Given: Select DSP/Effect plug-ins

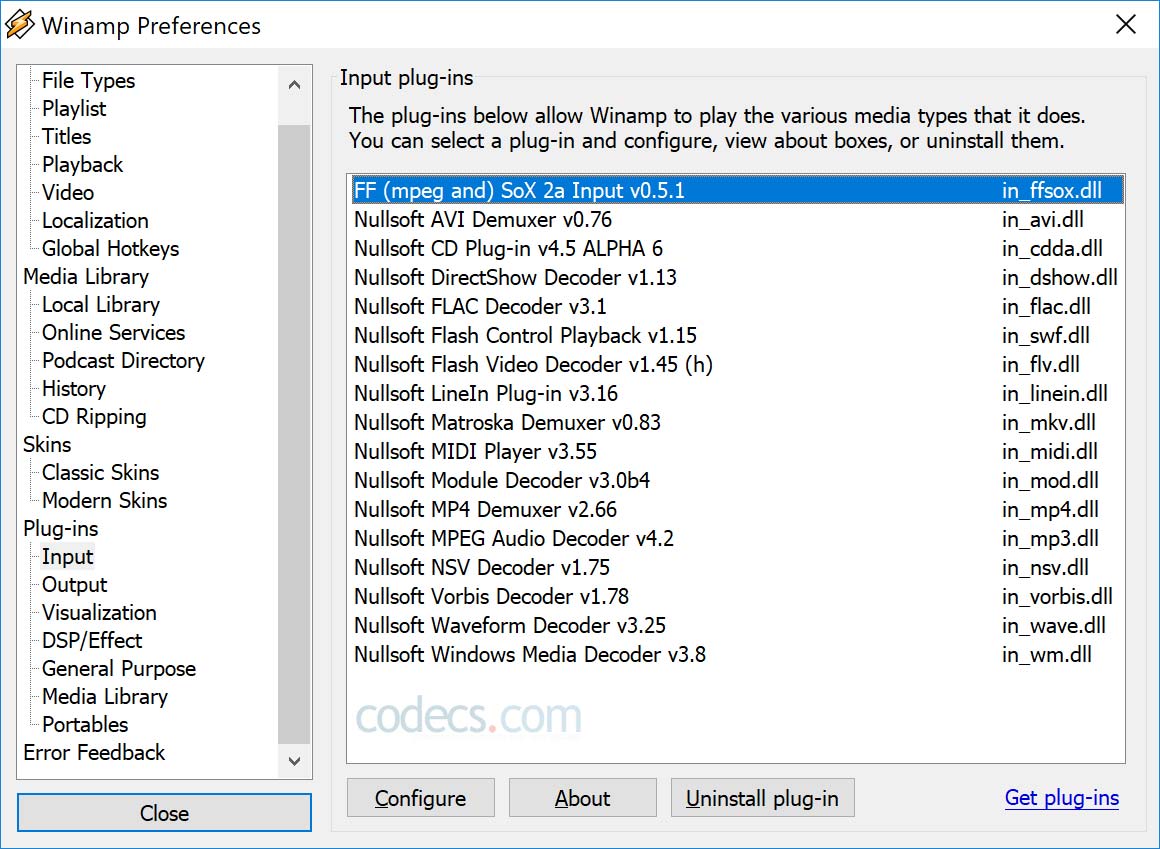Looking at the screenshot, I should click(x=92, y=640).
